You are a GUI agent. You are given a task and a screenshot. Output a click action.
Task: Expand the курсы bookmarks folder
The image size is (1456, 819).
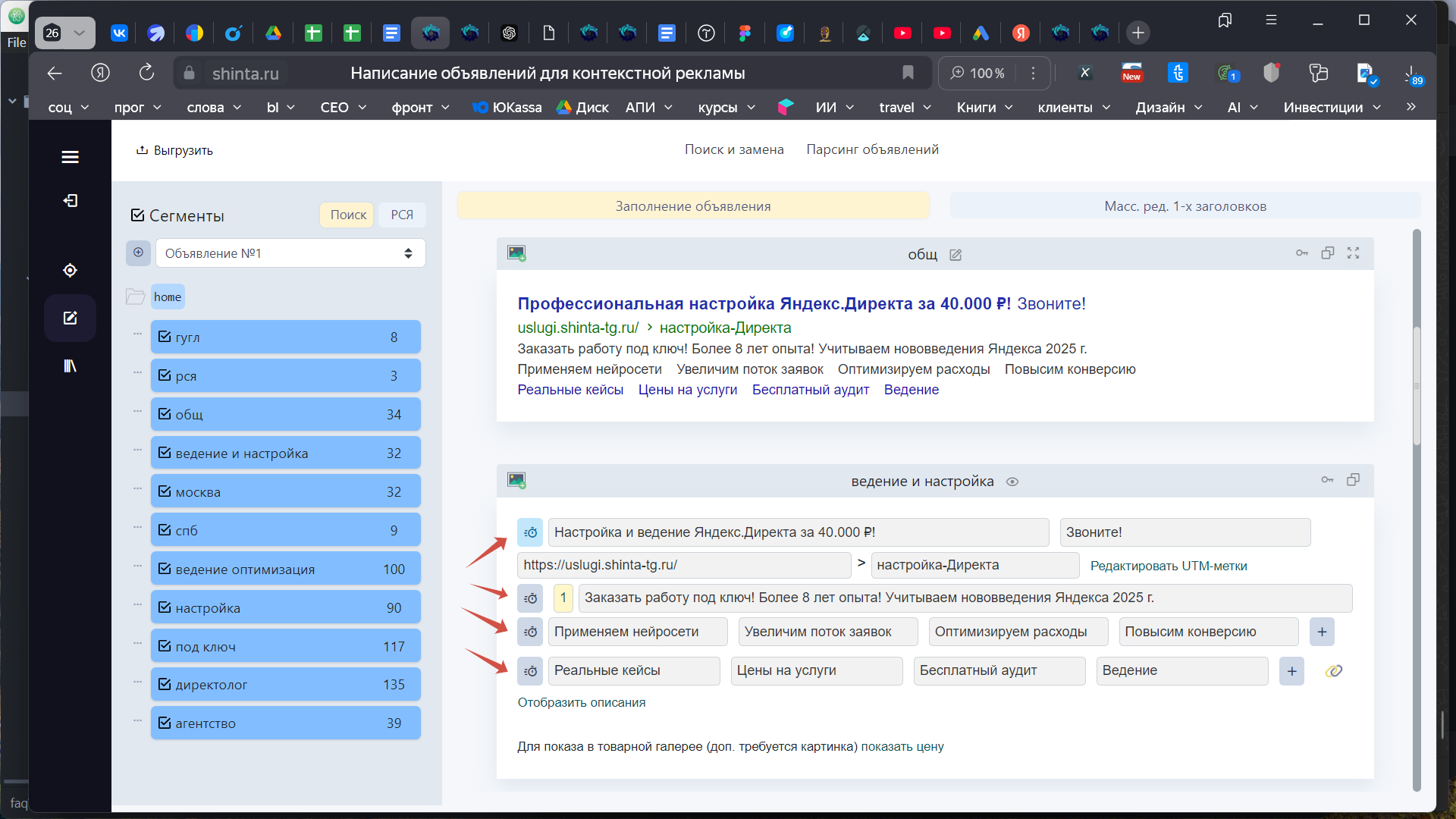coord(726,108)
